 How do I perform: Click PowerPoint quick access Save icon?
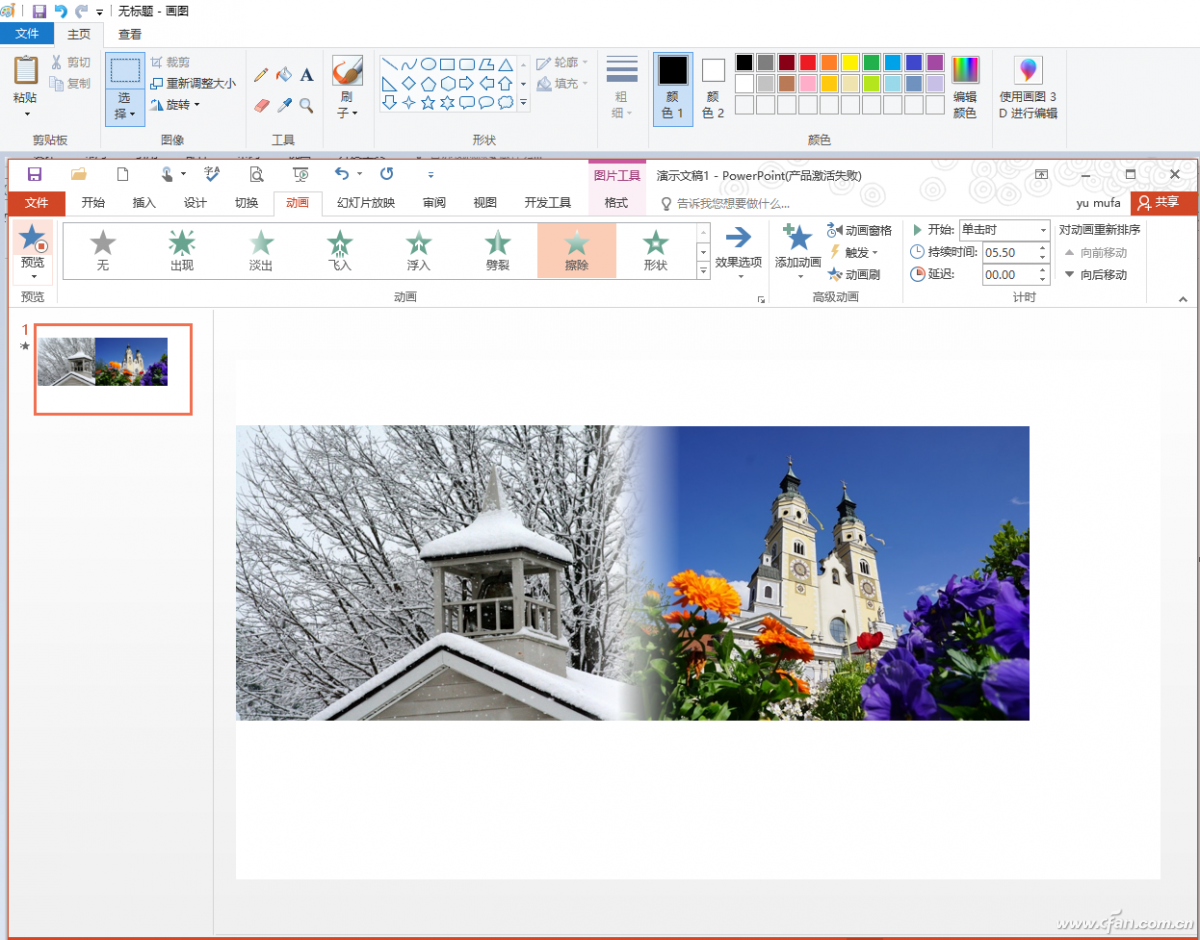(x=34, y=174)
